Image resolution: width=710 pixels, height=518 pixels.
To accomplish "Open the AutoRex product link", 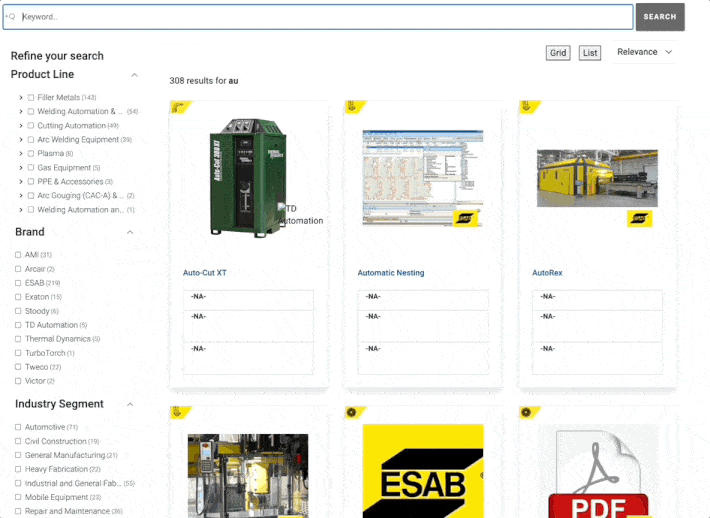I will coord(547,273).
